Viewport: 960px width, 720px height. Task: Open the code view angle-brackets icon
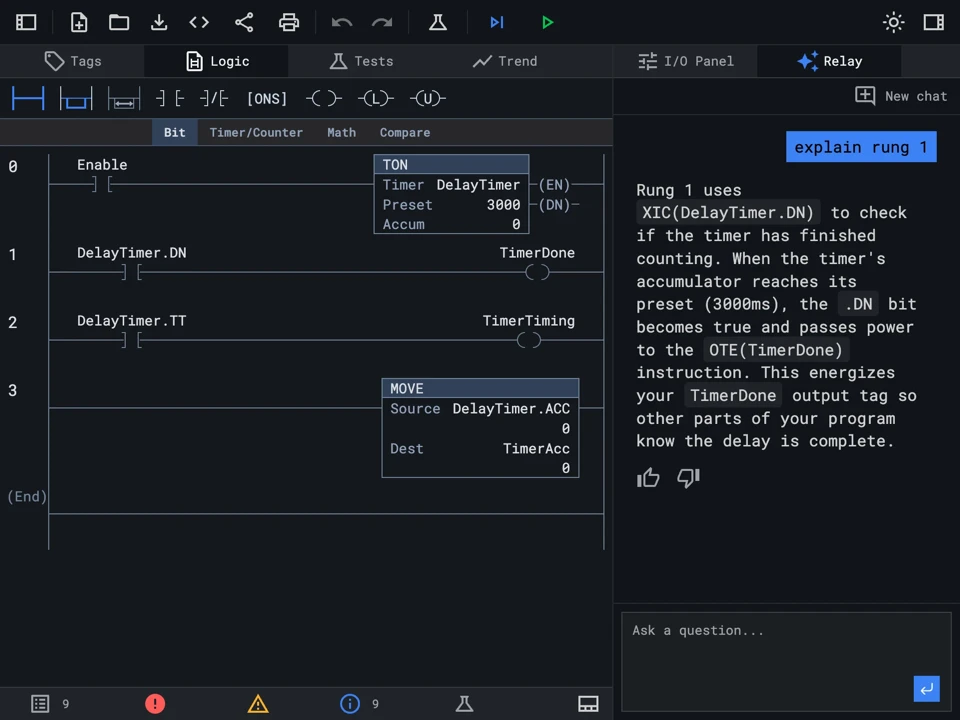199,23
